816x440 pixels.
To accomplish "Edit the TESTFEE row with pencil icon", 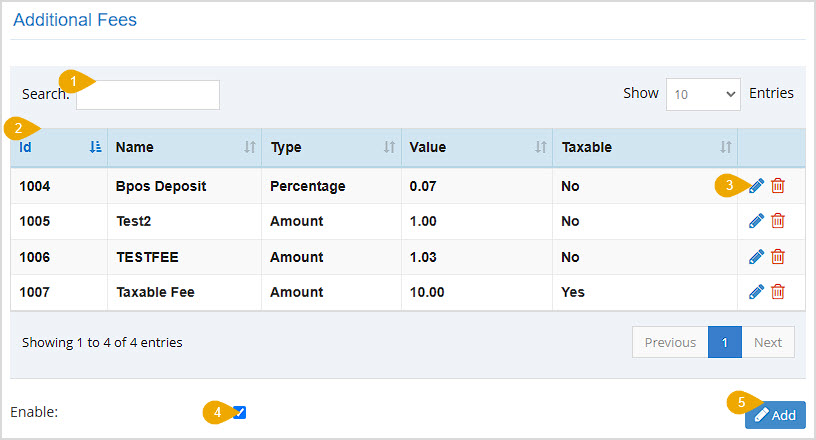I will coord(756,257).
